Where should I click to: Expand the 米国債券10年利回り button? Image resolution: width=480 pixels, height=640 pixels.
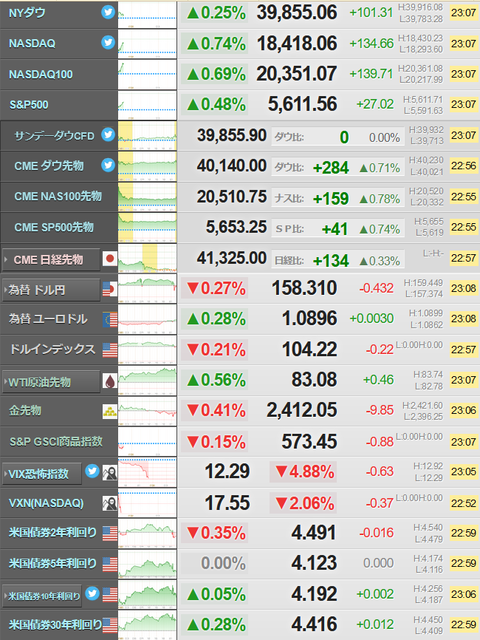click(x=42, y=596)
